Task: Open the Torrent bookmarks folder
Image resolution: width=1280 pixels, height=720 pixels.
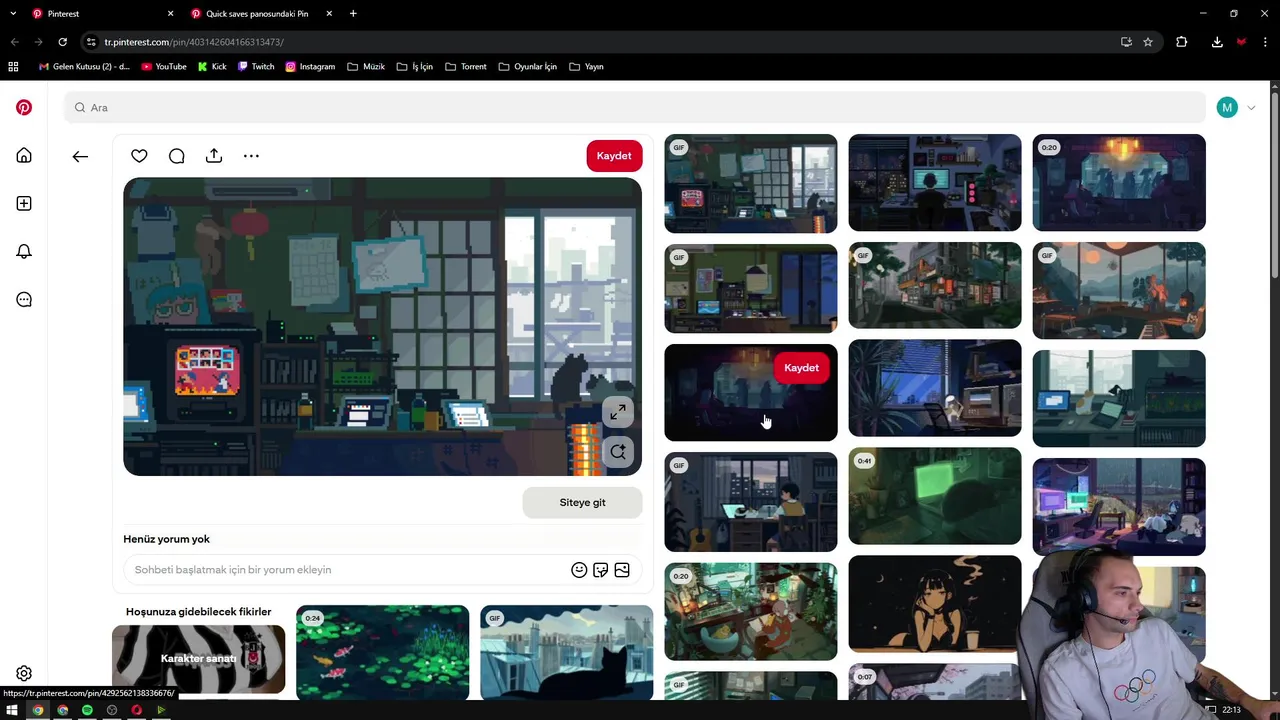Action: (466, 67)
